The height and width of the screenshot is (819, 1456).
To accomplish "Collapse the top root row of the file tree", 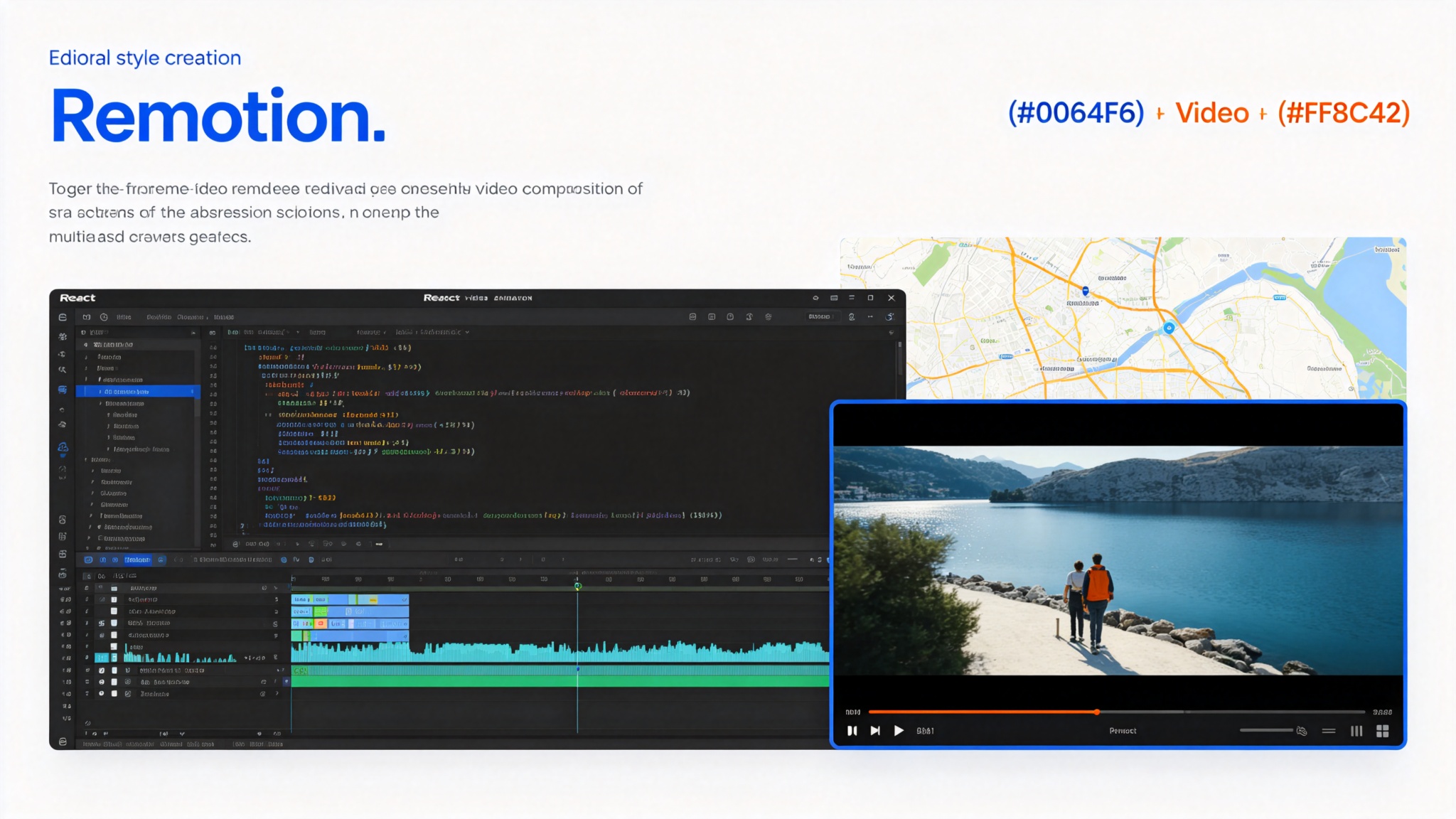I will (138, 345).
